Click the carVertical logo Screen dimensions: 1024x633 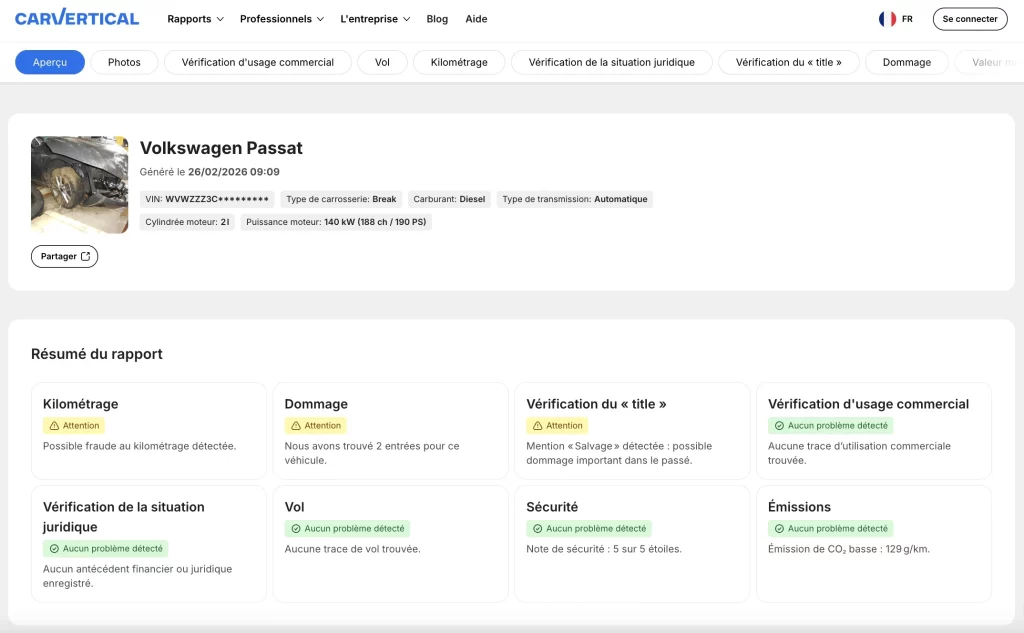(76, 18)
